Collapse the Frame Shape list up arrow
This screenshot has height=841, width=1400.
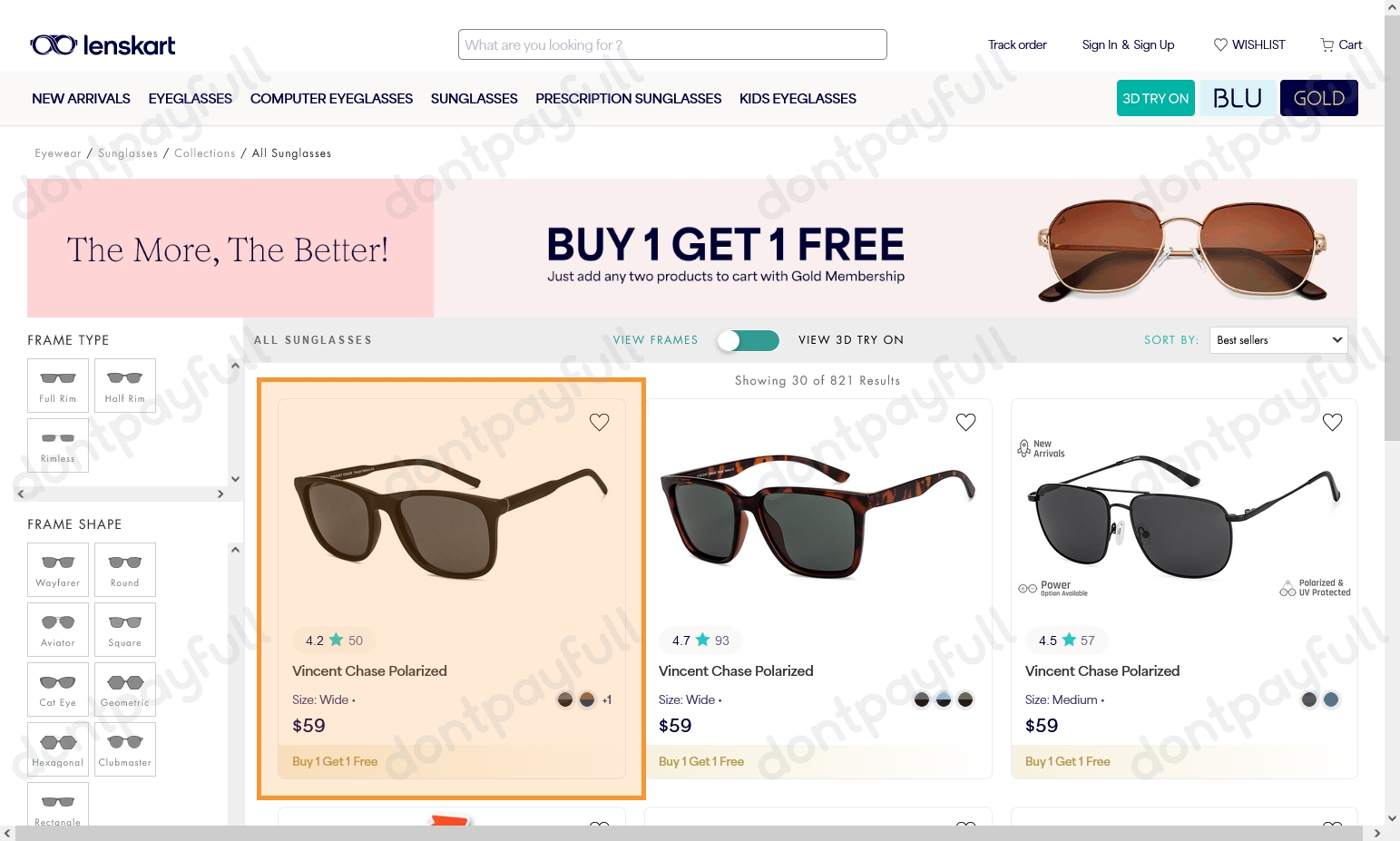coord(235,550)
